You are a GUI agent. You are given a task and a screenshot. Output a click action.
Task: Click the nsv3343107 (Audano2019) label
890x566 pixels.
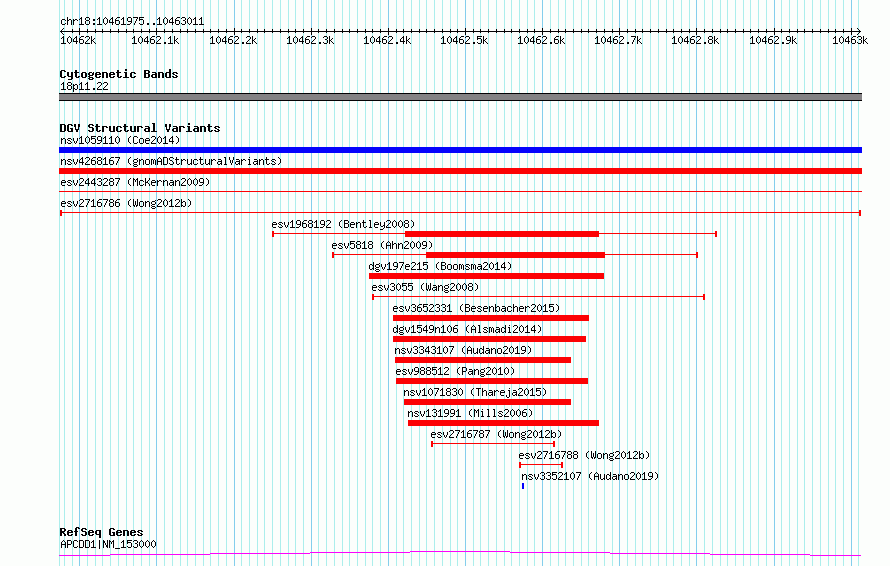coord(463,350)
